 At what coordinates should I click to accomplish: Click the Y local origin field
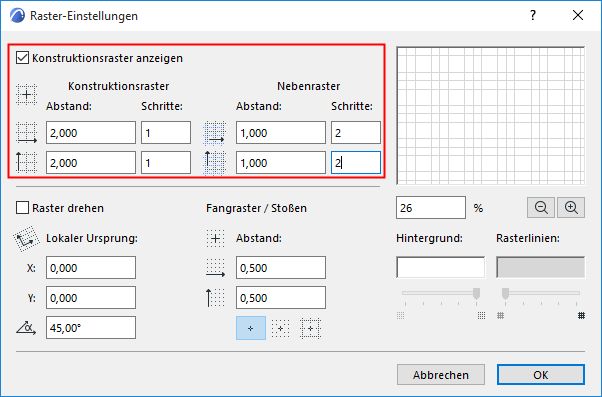pos(91,298)
